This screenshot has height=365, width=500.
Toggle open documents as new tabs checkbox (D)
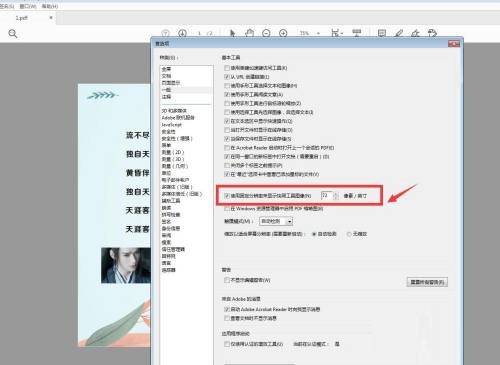[x=227, y=156]
